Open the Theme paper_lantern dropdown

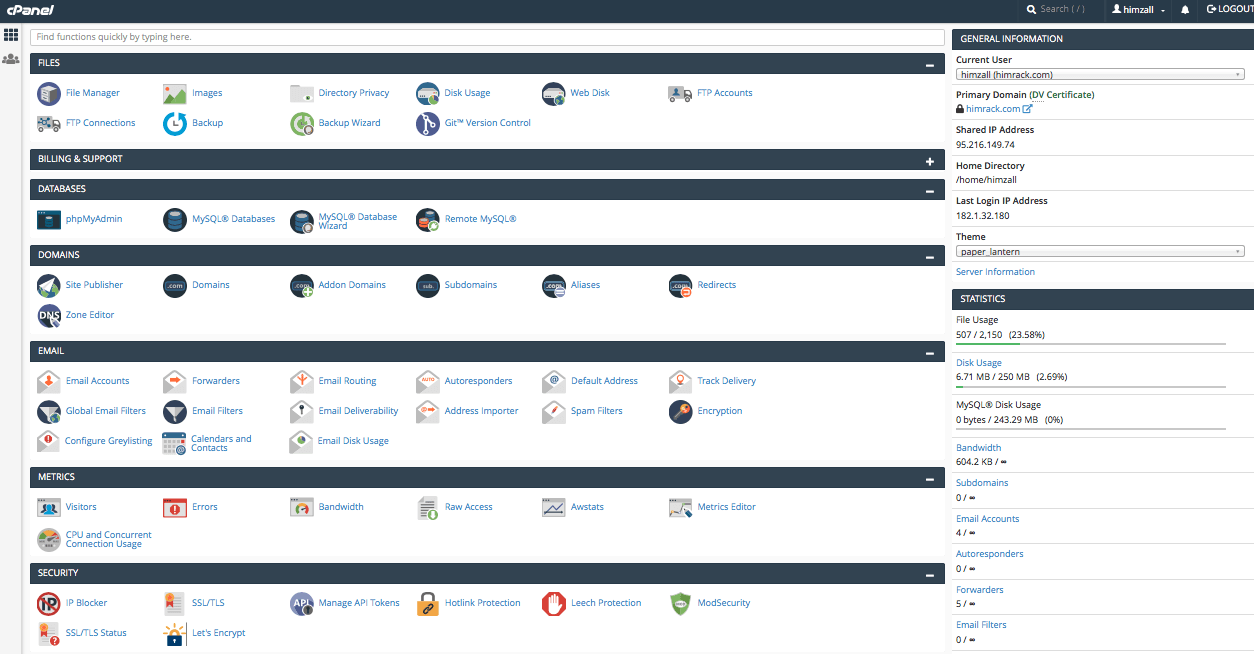coord(1100,252)
